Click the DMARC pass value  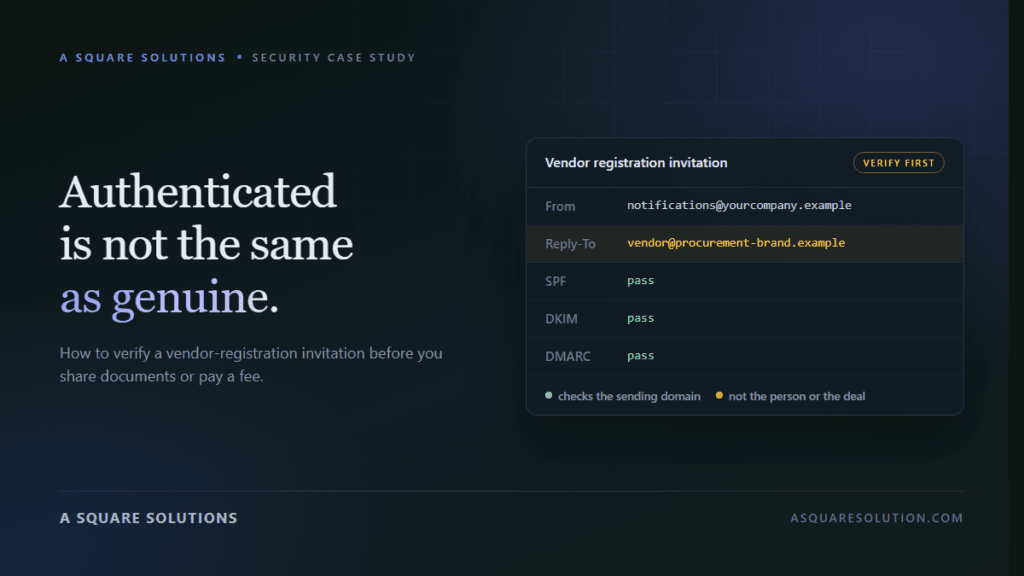641,356
